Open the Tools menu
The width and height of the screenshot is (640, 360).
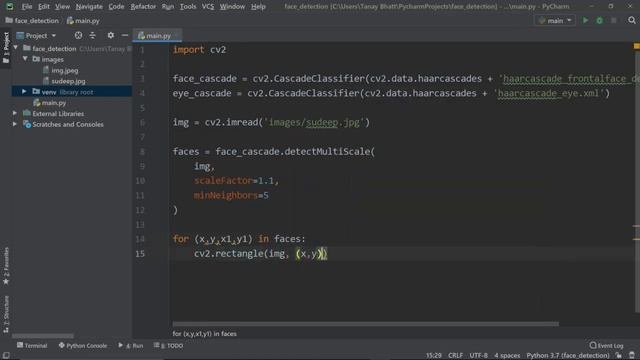coord(188,7)
